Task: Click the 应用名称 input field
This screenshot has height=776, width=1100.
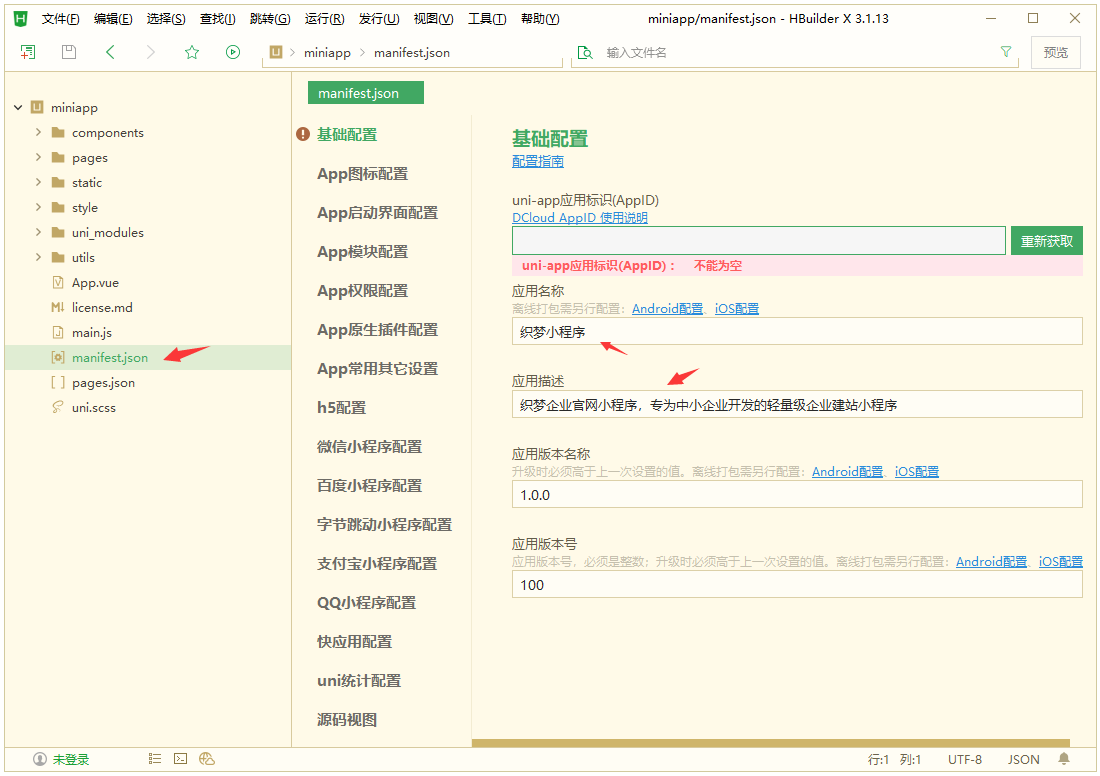Action: tap(796, 331)
